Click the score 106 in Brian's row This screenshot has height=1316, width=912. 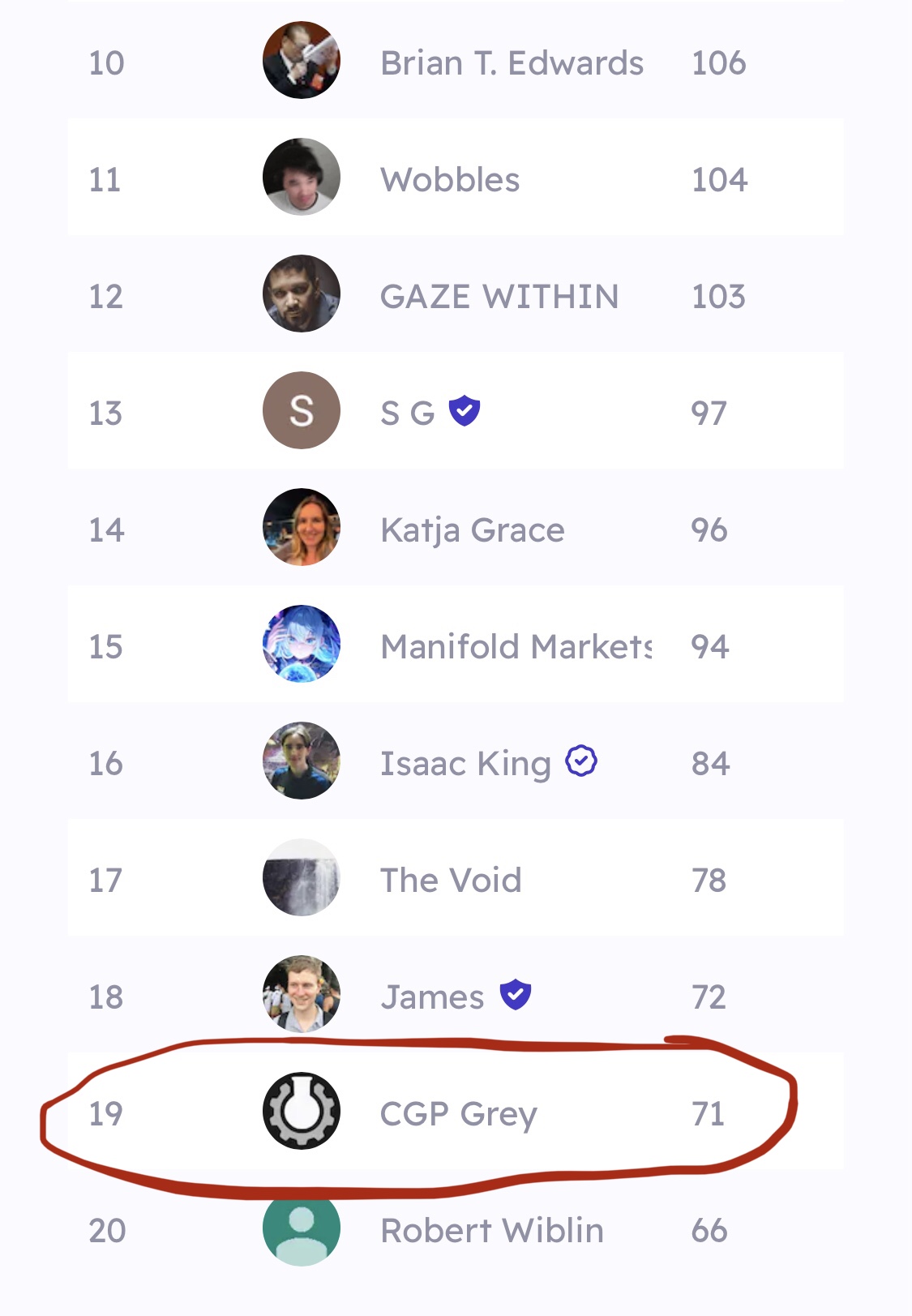719,63
